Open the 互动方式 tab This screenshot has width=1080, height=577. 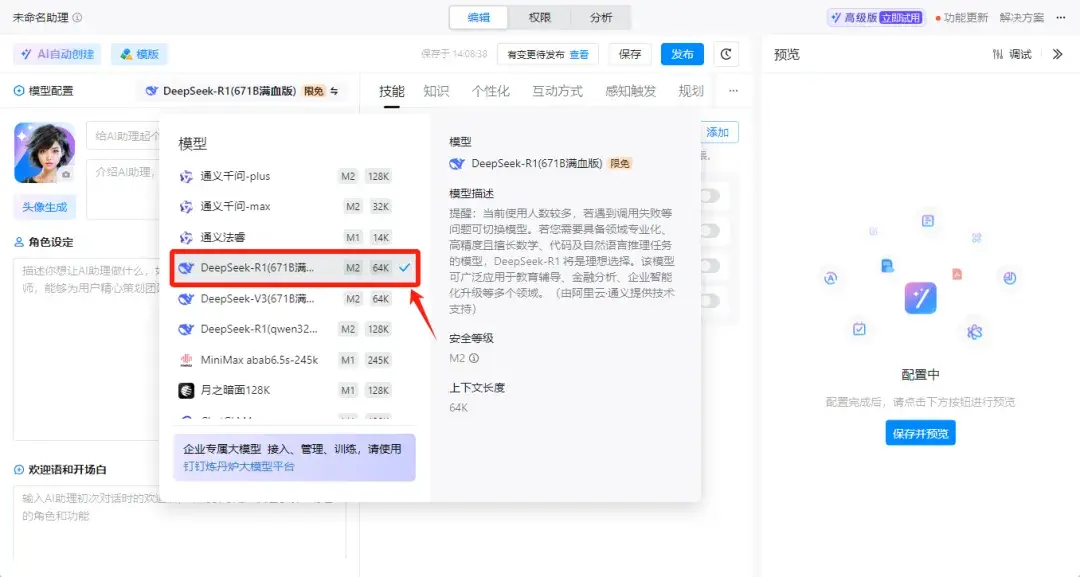pos(557,91)
